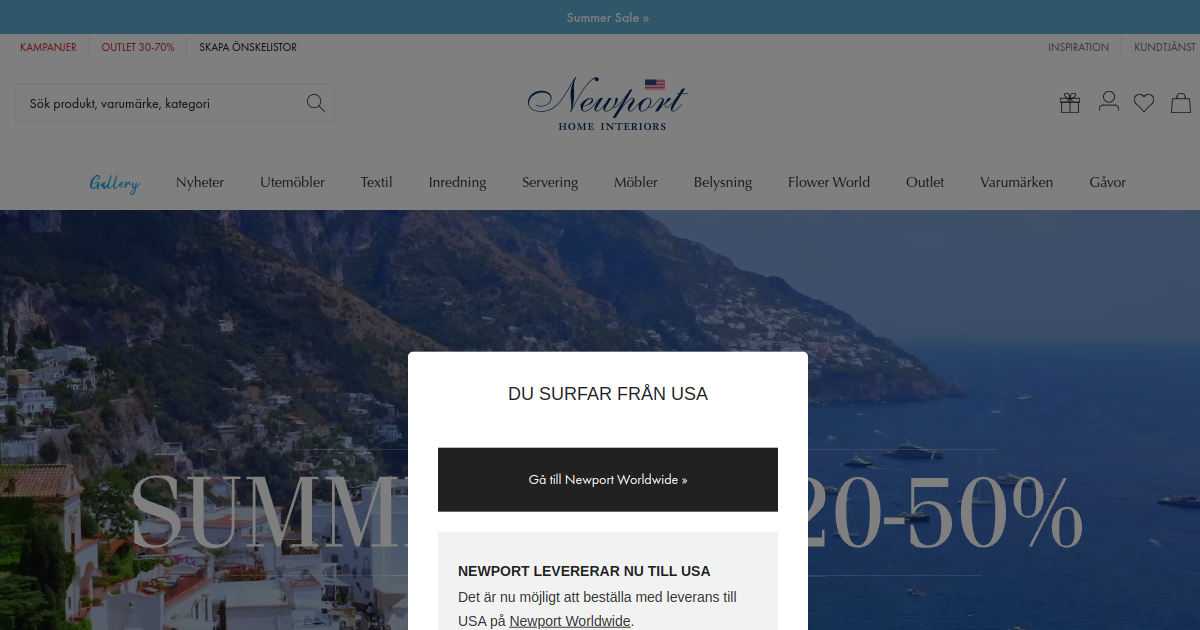Go to the Belysning category

pyautogui.click(x=723, y=182)
